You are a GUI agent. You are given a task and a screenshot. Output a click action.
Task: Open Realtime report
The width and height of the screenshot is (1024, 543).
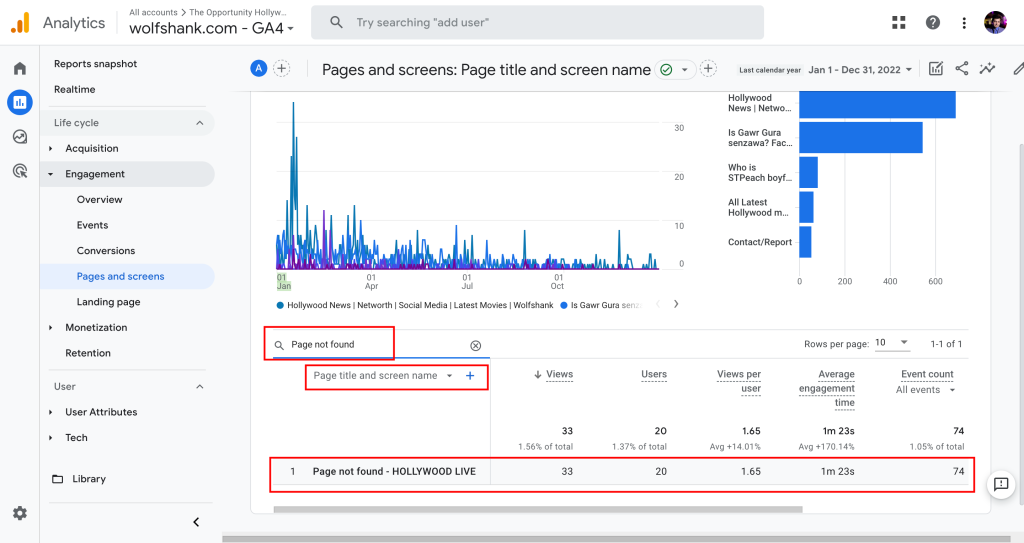pos(74,90)
